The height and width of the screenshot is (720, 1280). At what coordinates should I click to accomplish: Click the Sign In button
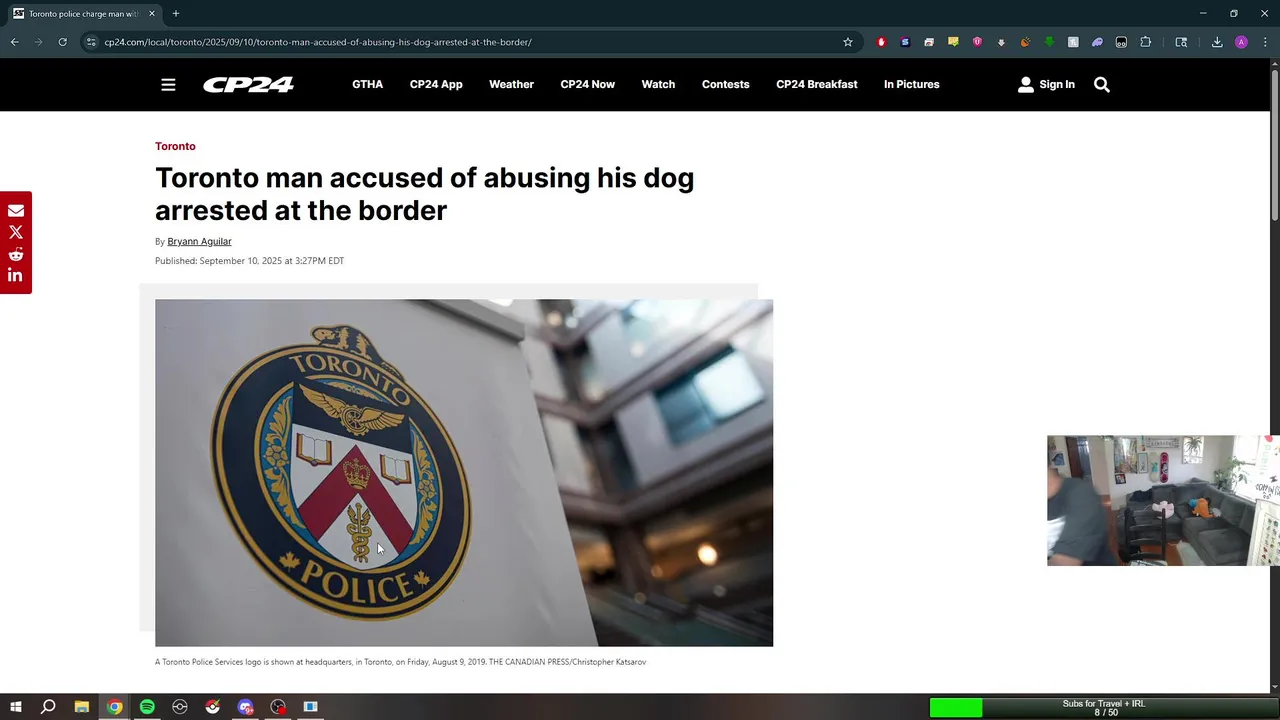coord(1046,85)
